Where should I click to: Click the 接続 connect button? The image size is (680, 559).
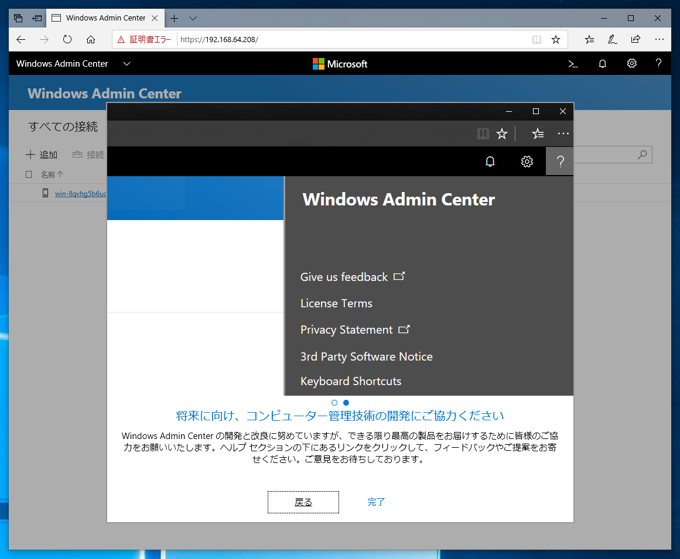coord(88,155)
